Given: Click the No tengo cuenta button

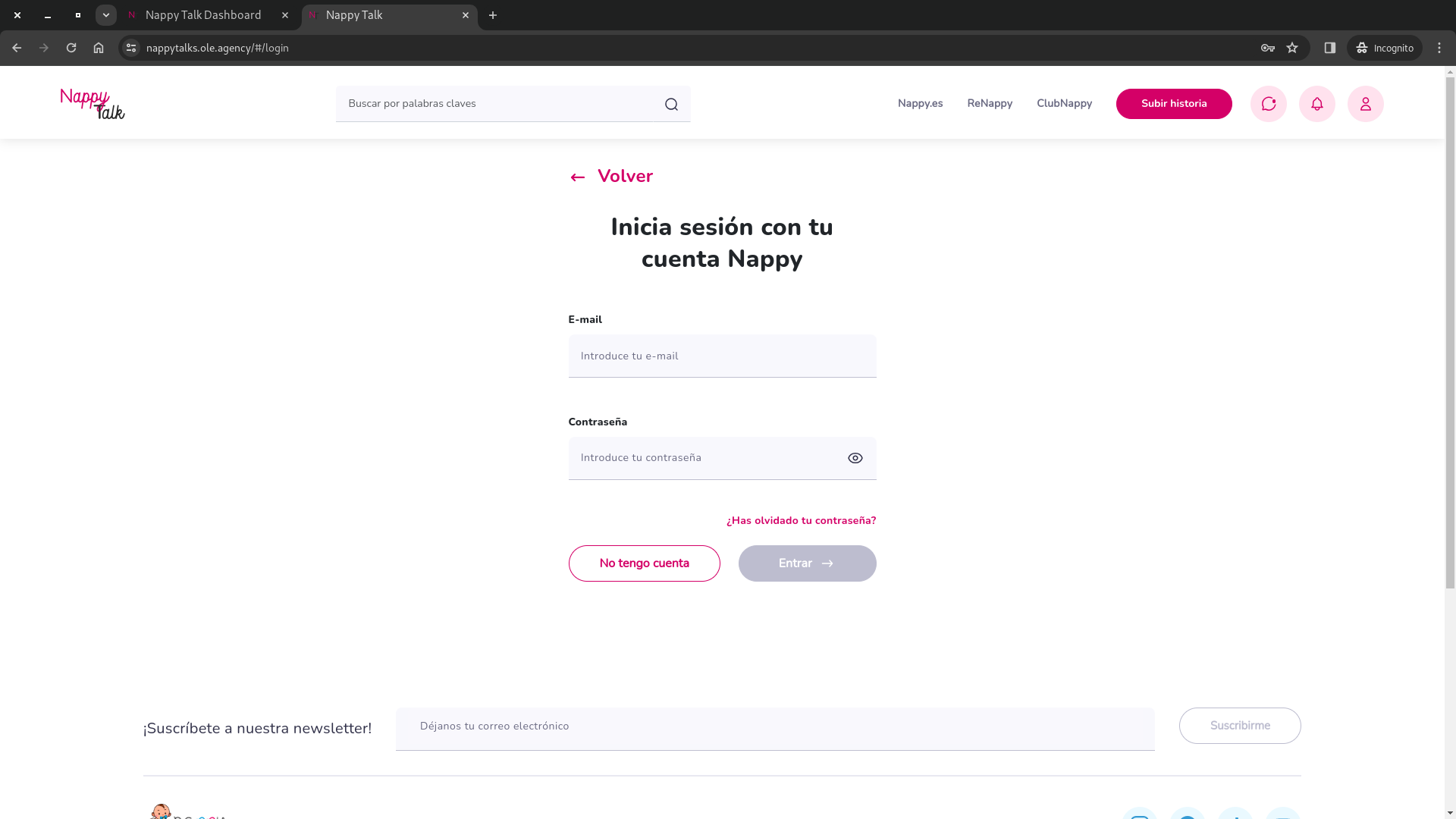Looking at the screenshot, I should point(644,563).
